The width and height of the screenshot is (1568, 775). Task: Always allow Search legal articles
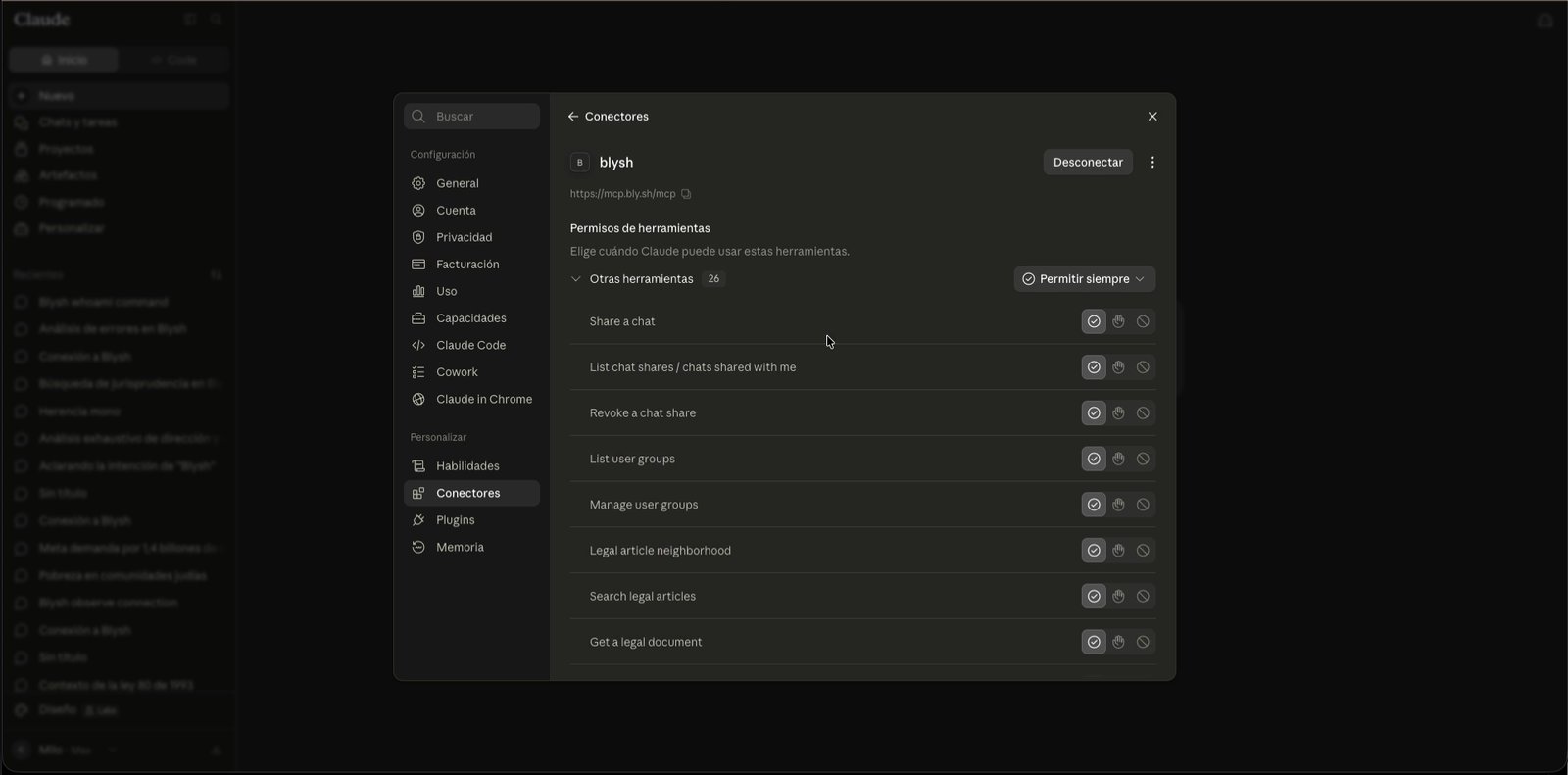tap(1094, 596)
